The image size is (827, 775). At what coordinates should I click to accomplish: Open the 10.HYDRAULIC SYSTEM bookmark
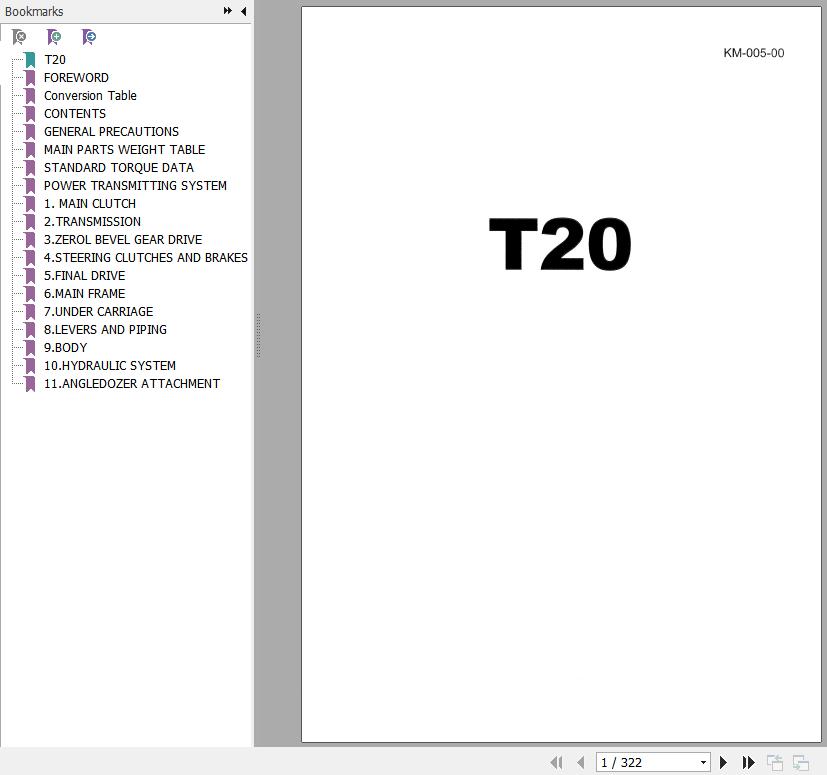tap(110, 365)
